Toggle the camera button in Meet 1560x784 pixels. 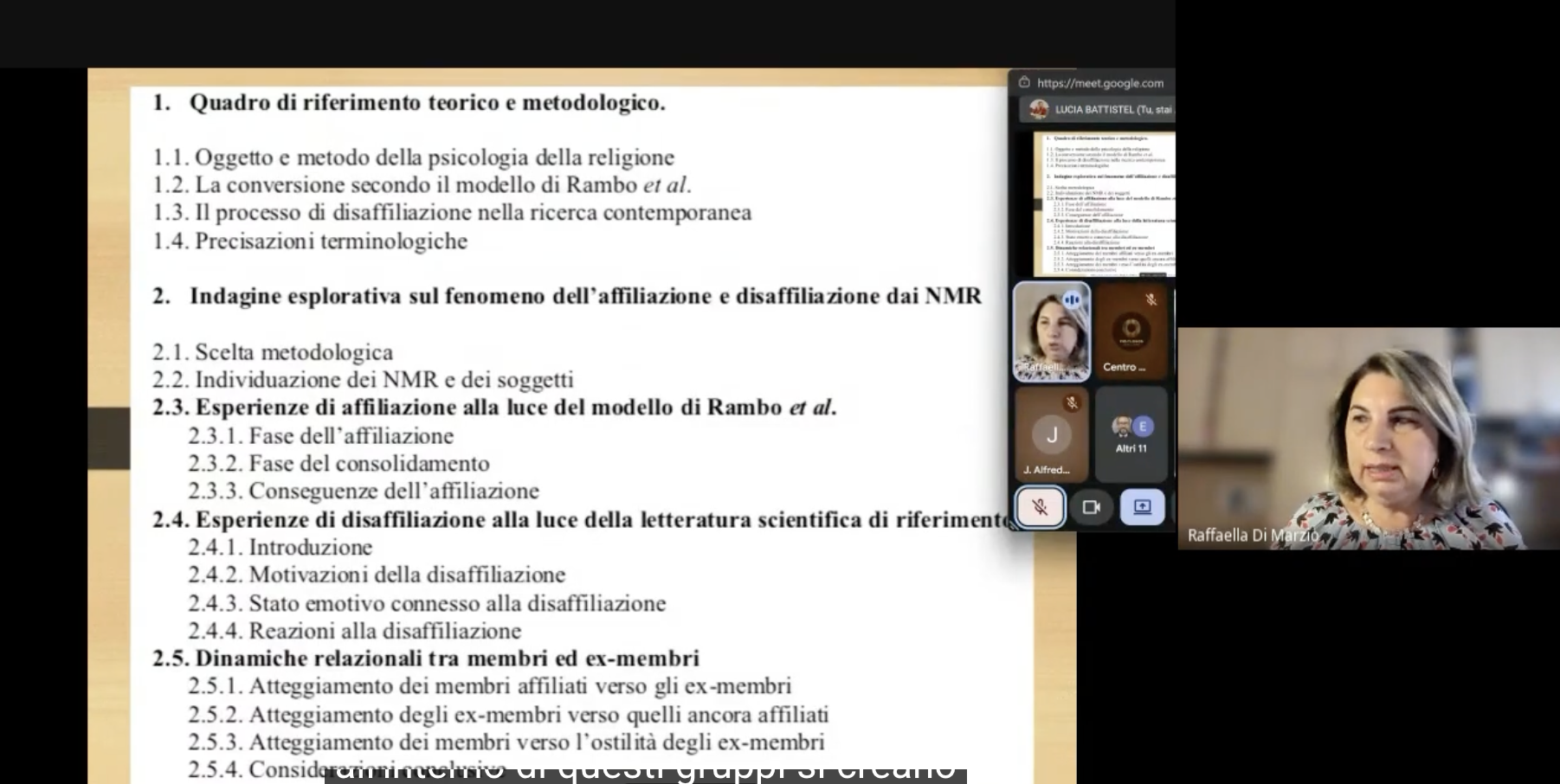1091,507
